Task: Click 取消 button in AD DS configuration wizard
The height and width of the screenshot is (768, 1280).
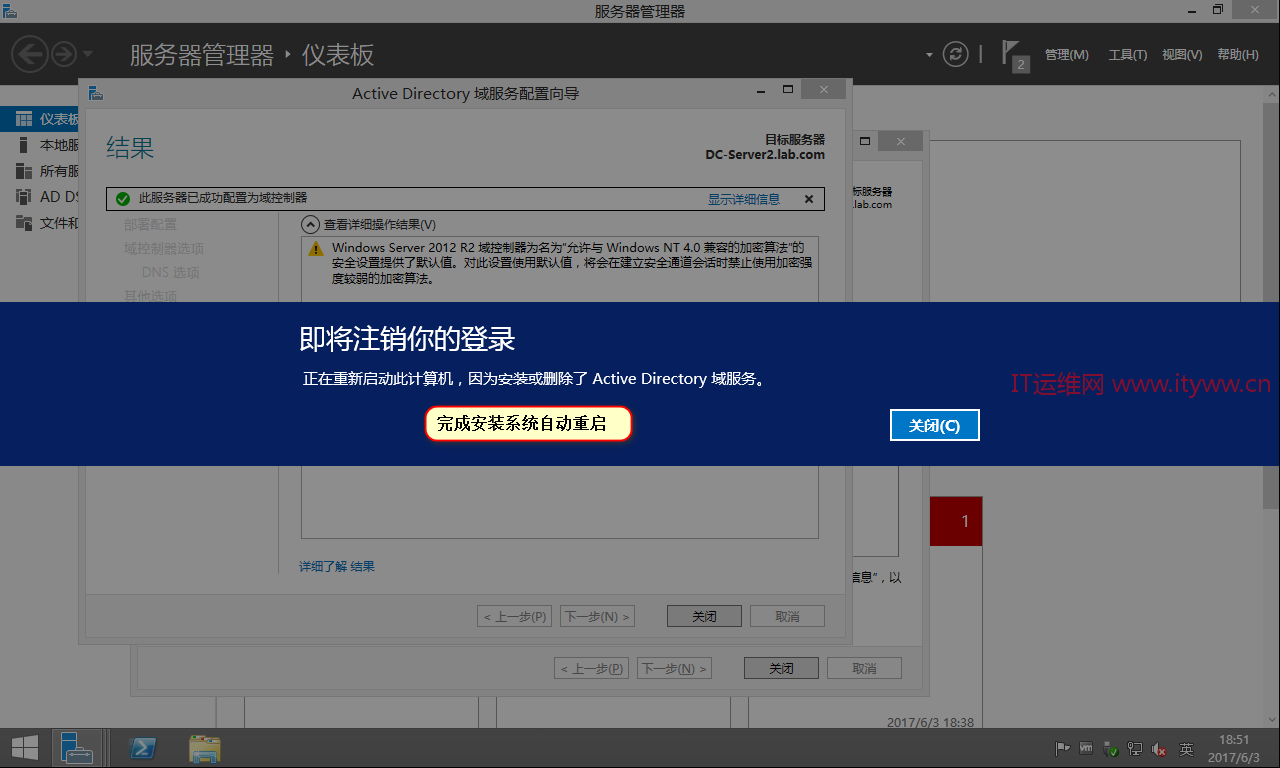Action: tap(787, 616)
